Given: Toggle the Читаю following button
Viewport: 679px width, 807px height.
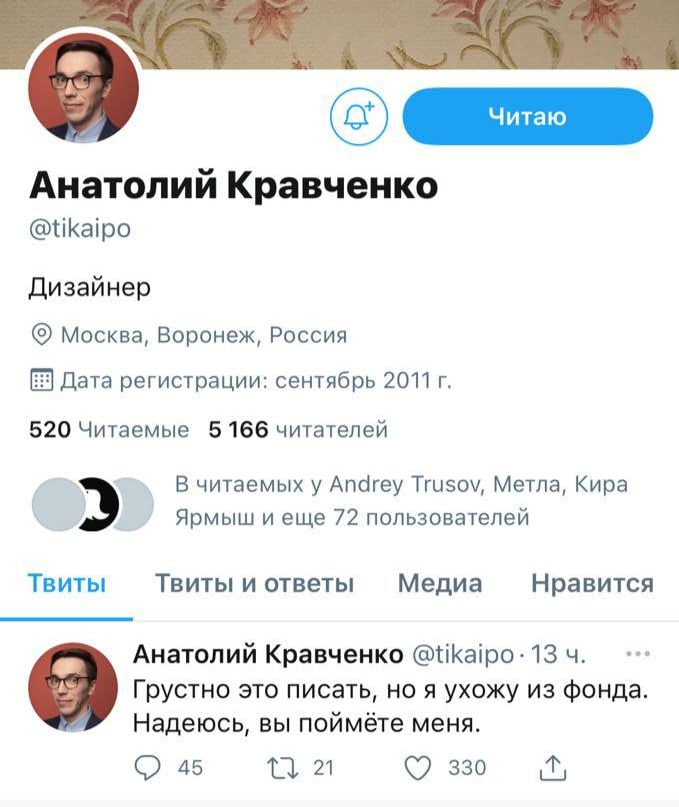Looking at the screenshot, I should (x=528, y=116).
